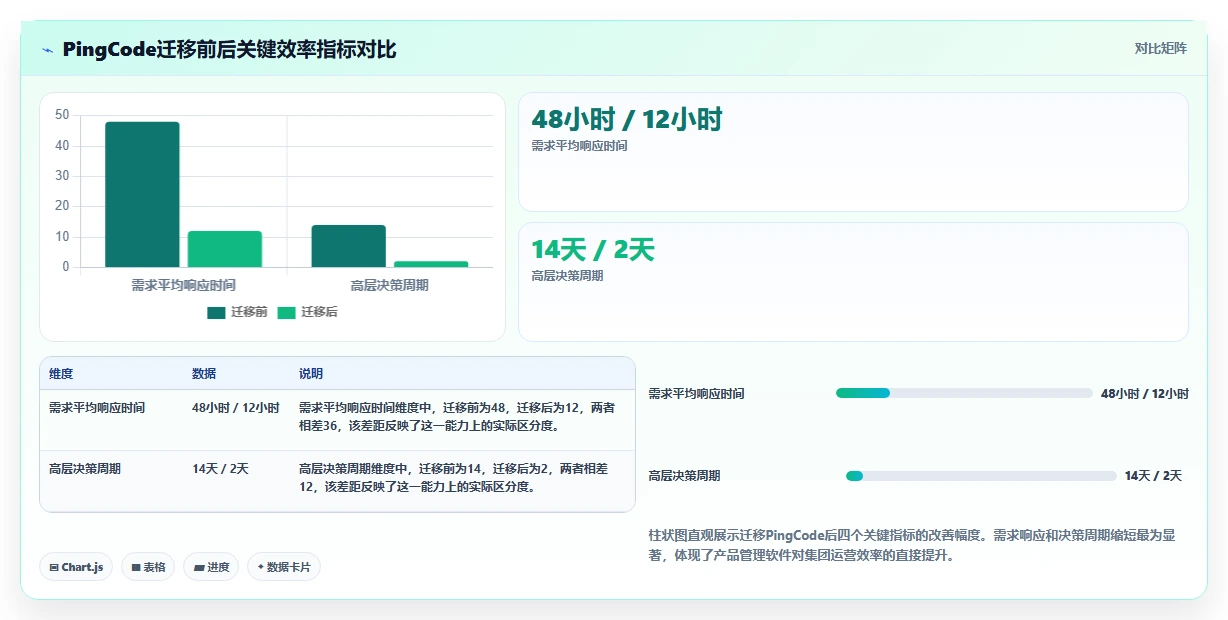Click the 迁移后 bar for 需求平均响应时间
The height and width of the screenshot is (620, 1228).
pyautogui.click(x=225, y=250)
